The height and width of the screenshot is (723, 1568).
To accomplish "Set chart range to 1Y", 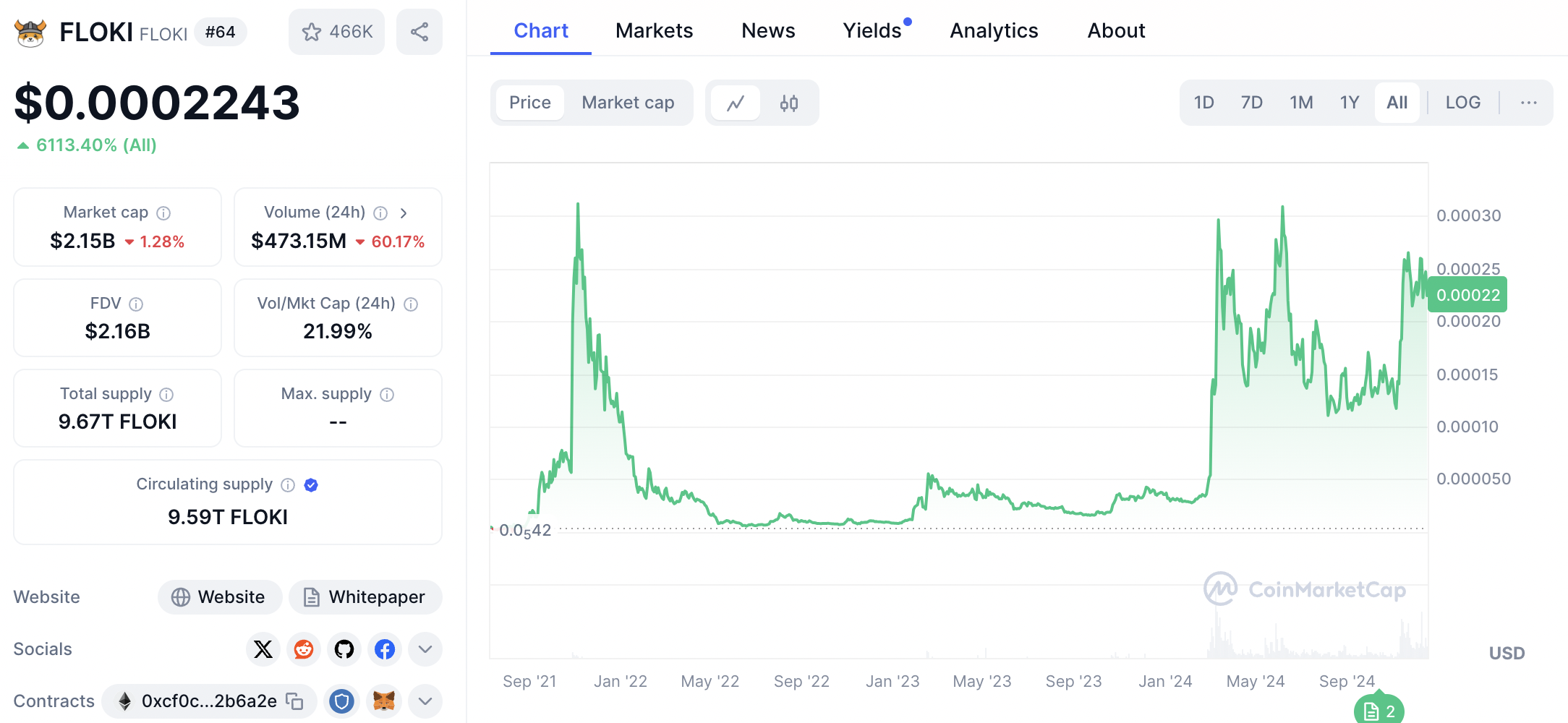I will [x=1350, y=103].
